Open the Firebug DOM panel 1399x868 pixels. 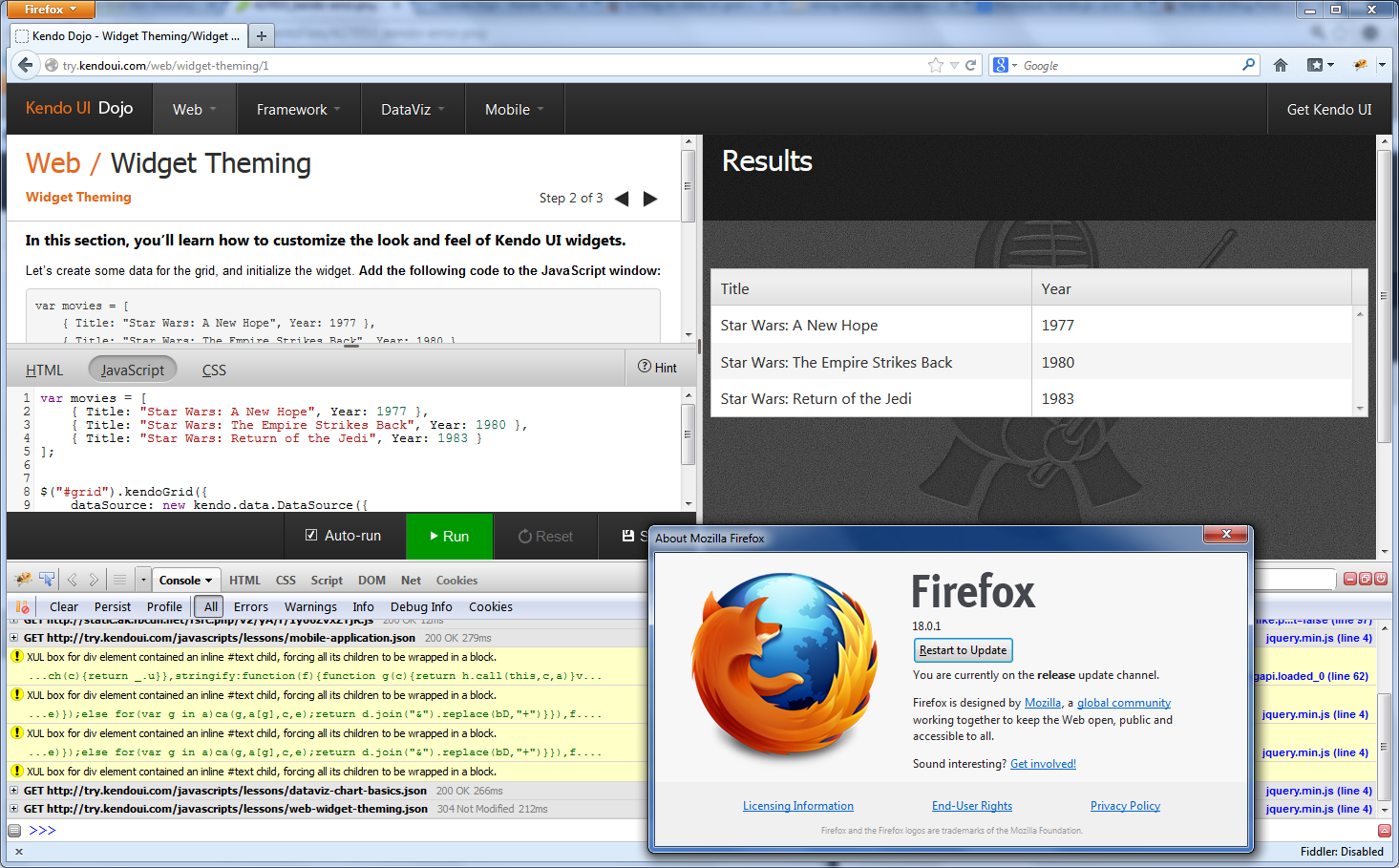pos(371,580)
